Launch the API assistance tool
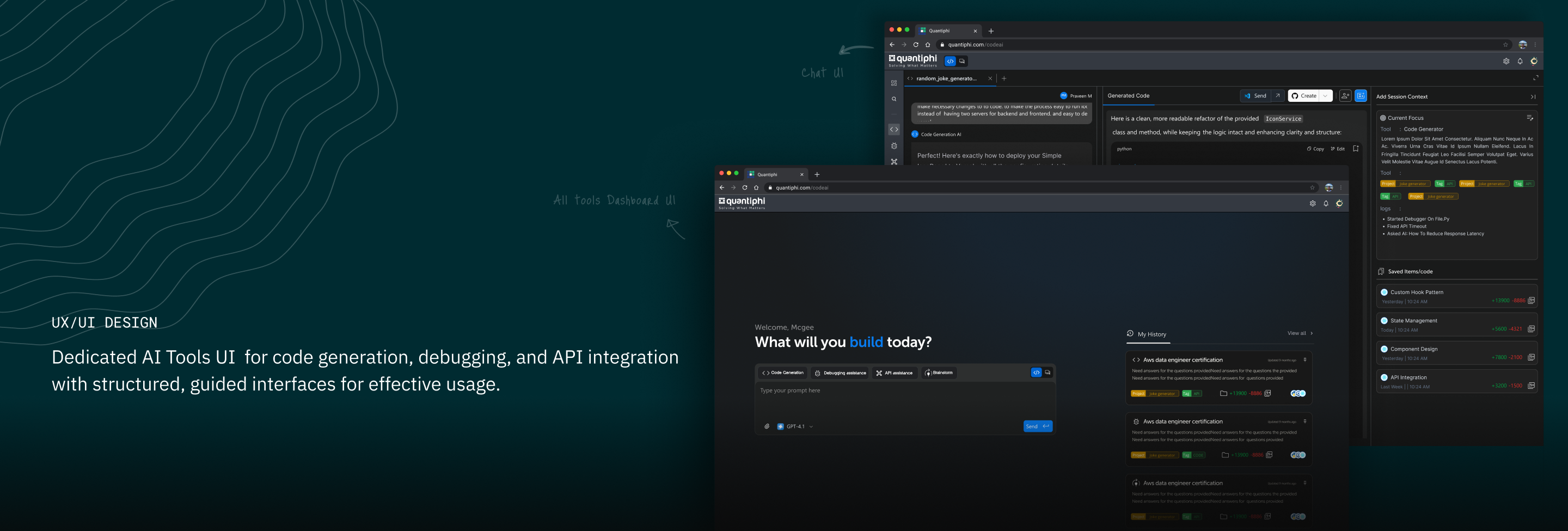The height and width of the screenshot is (531, 1568). point(894,373)
